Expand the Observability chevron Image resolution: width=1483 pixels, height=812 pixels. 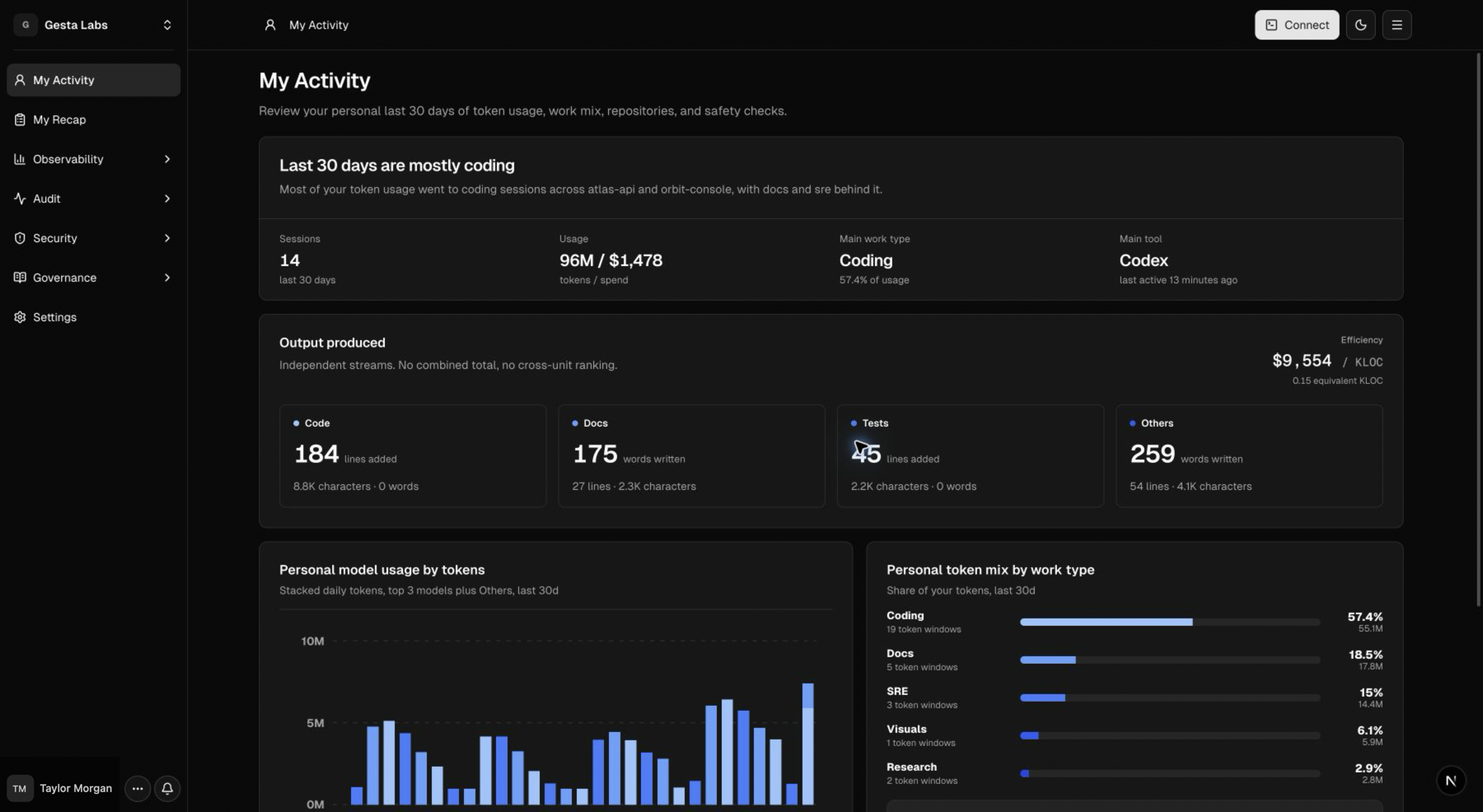point(167,159)
